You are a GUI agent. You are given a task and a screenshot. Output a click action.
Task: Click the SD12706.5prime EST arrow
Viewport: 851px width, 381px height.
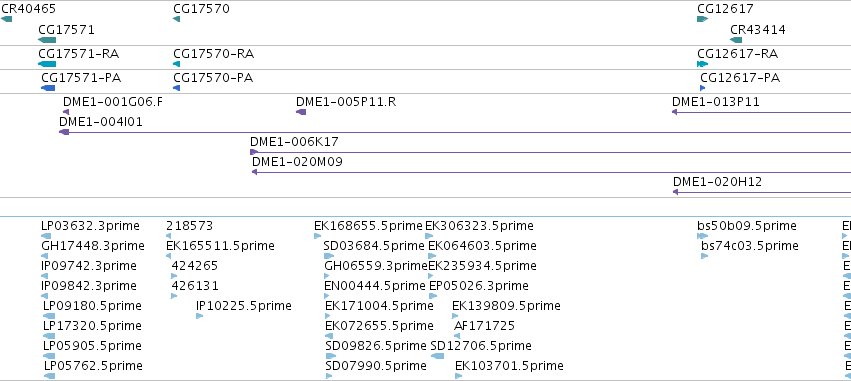coord(437,356)
